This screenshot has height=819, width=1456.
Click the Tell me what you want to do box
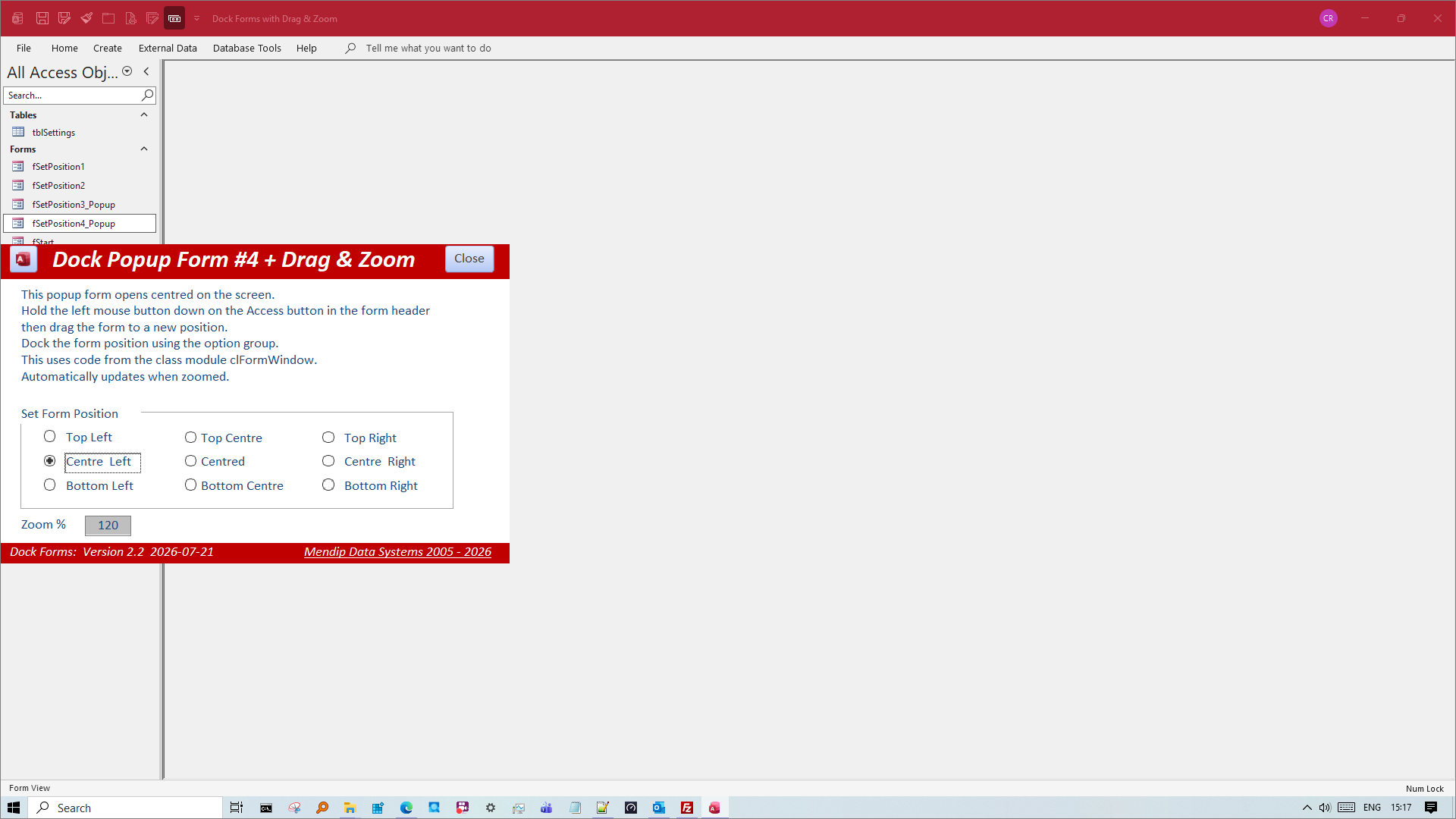(428, 48)
